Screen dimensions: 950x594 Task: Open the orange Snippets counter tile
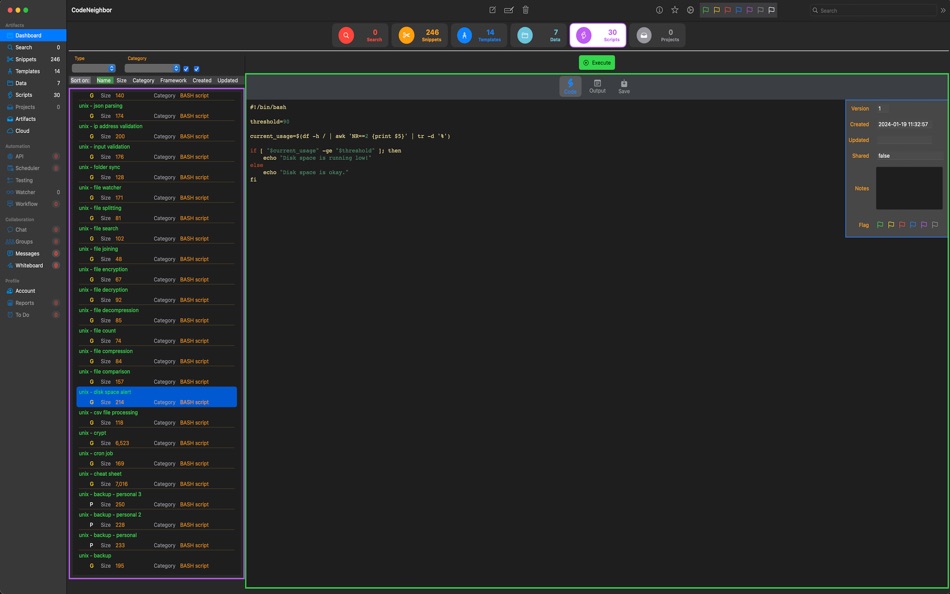(419, 36)
